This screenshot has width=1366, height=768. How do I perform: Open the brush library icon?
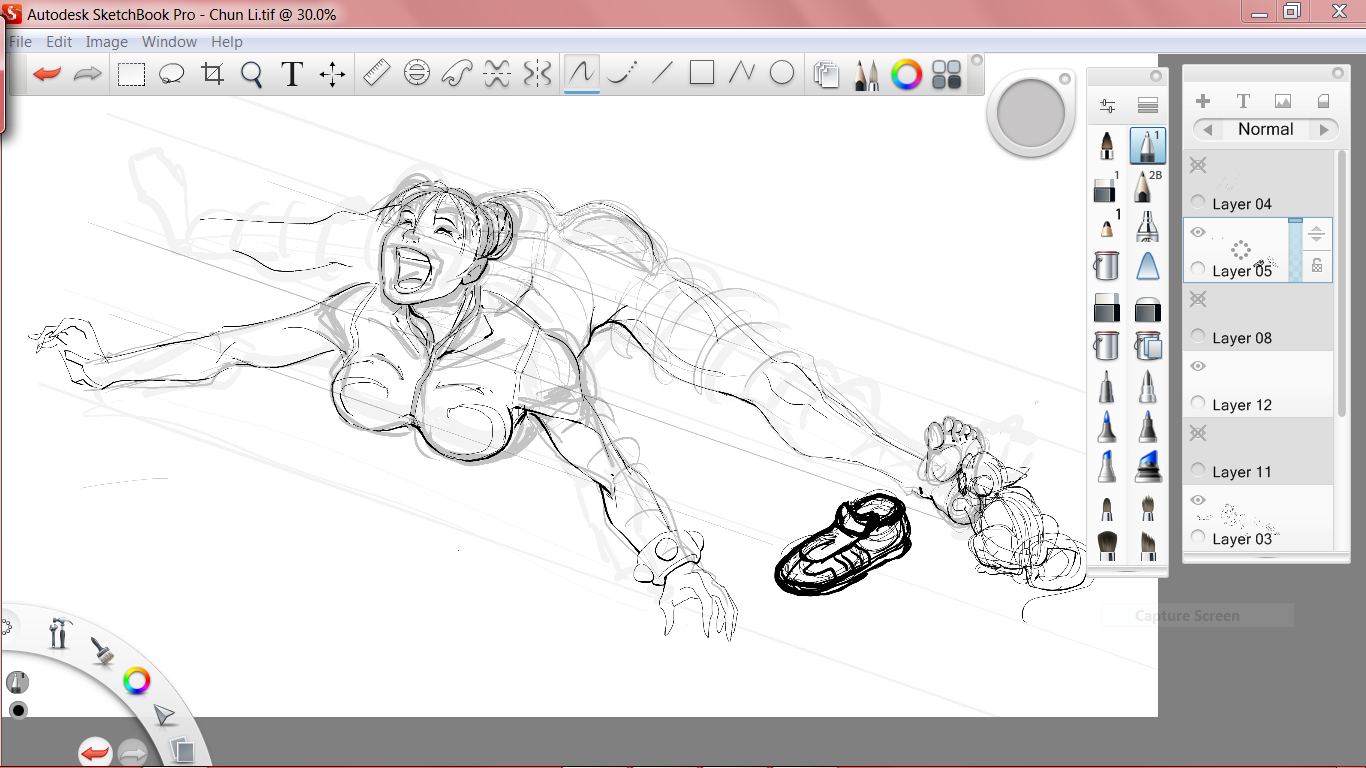(1148, 105)
